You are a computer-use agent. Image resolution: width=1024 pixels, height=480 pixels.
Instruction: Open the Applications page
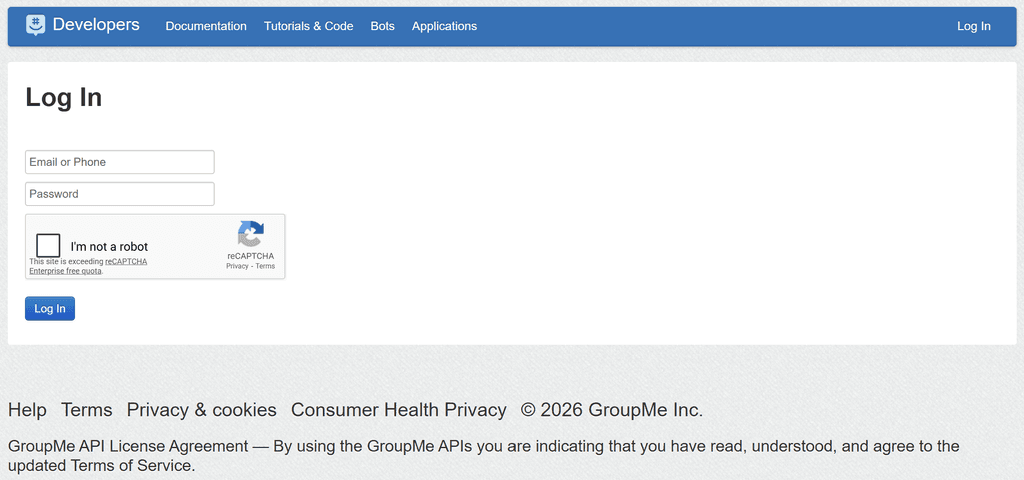444,26
